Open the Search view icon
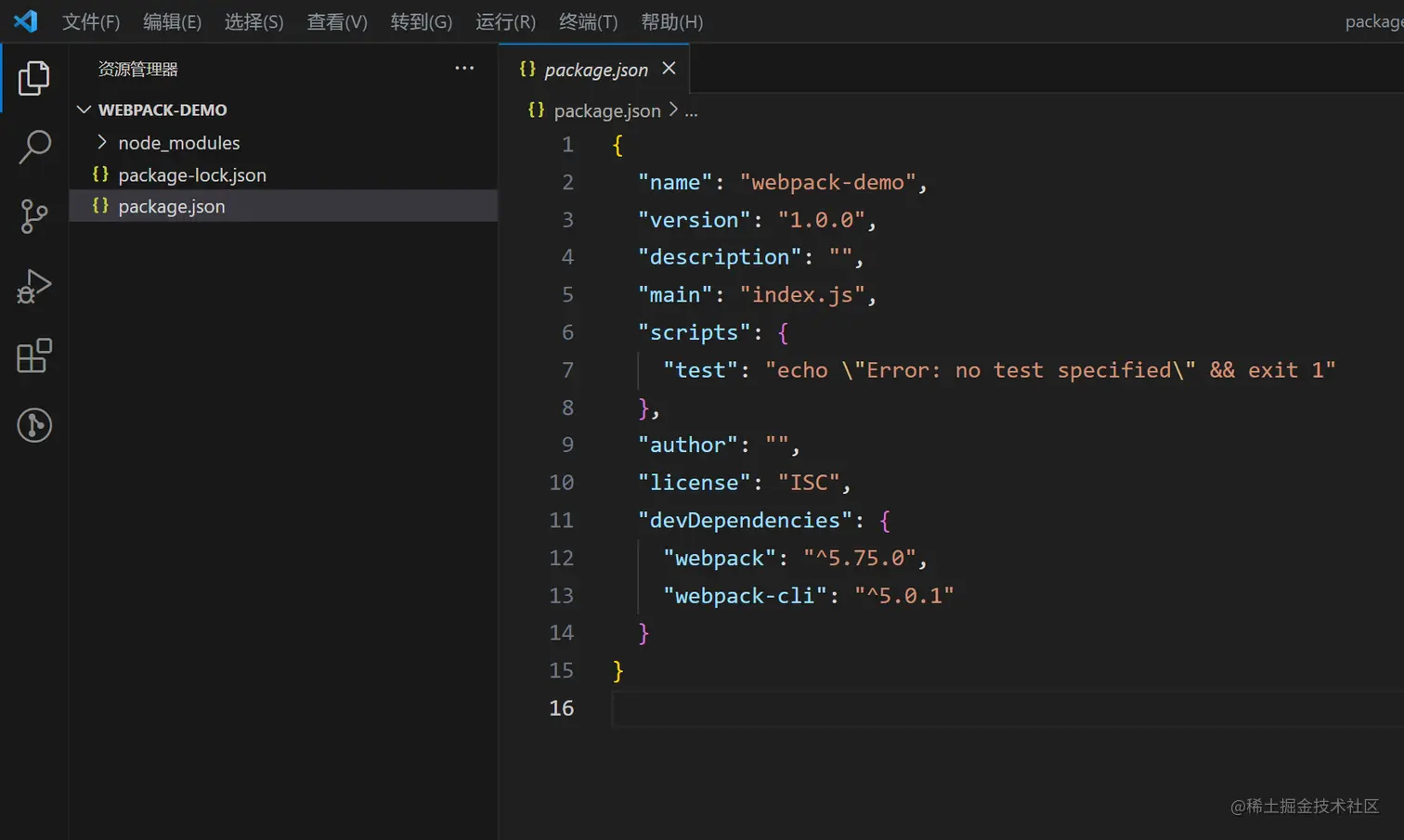Screen dimensions: 1404x840 point(34,147)
